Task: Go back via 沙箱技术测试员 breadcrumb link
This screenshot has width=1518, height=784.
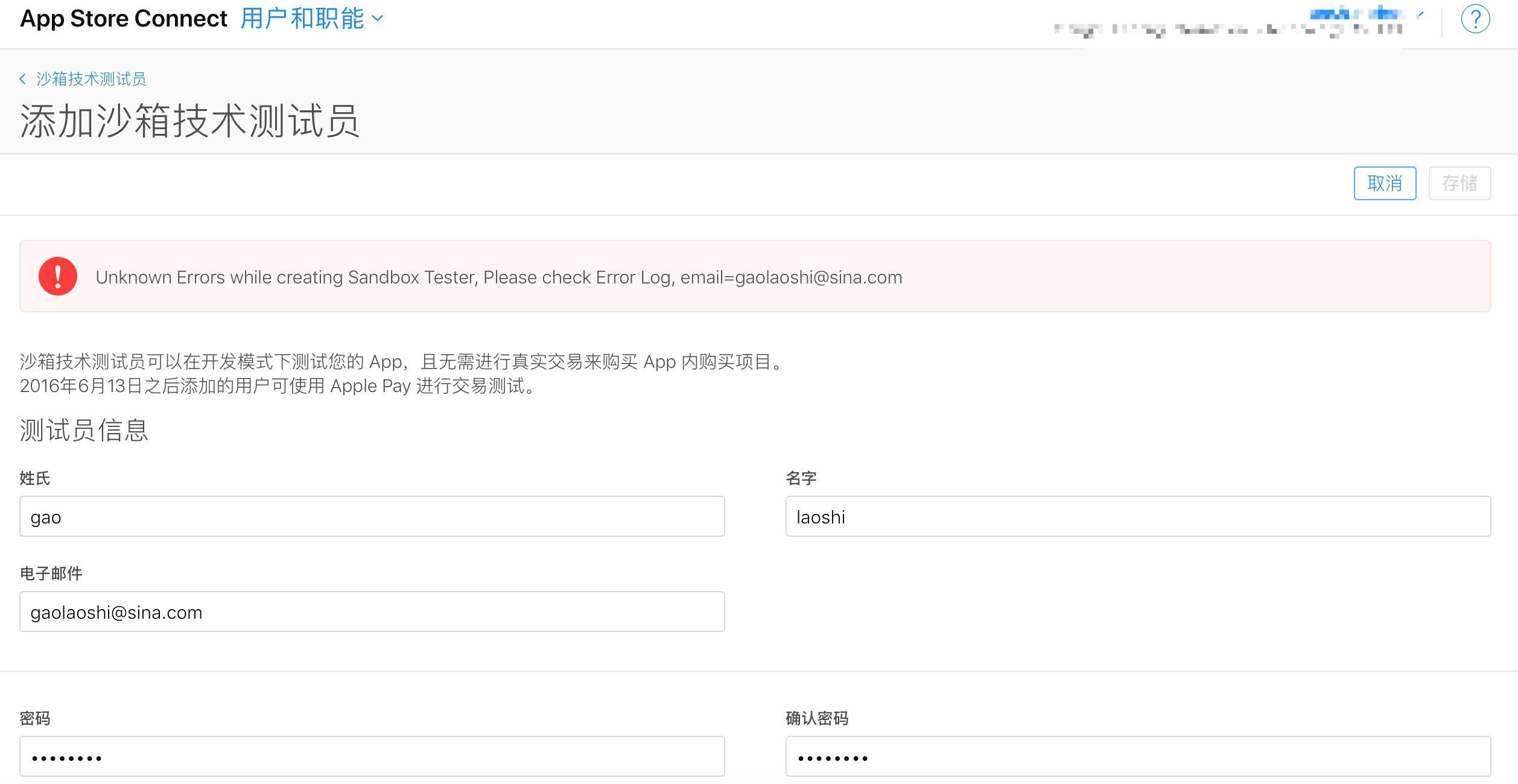Action: 91,79
